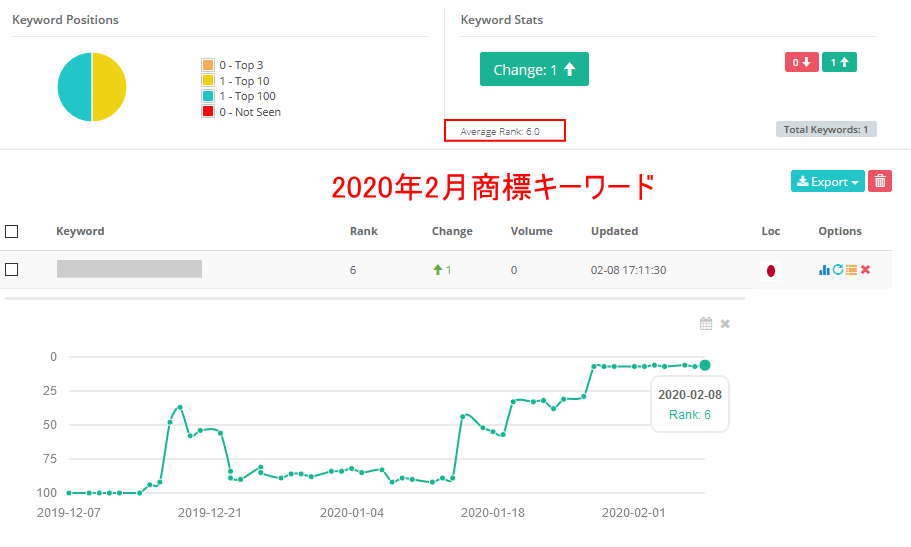The image size is (911, 547).
Task: Click the 0 - Not Seen legend label
Action: click(x=250, y=112)
